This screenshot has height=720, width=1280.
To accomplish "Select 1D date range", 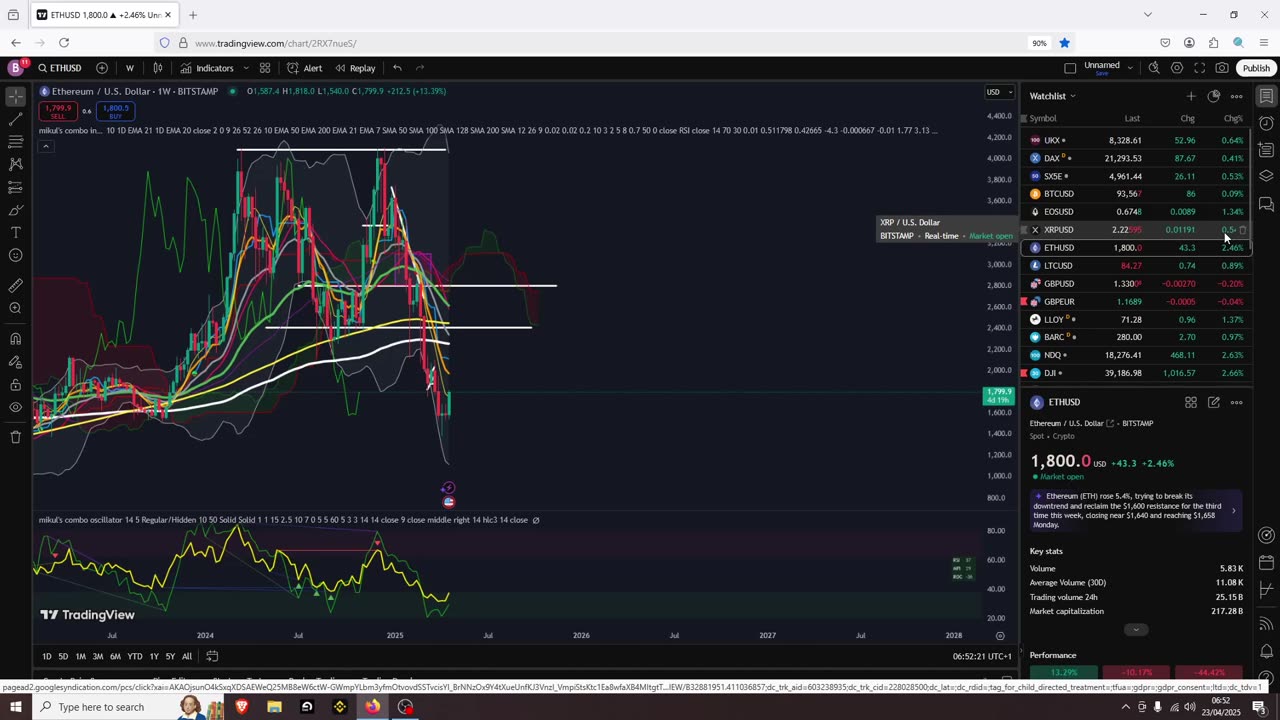I will point(46,656).
